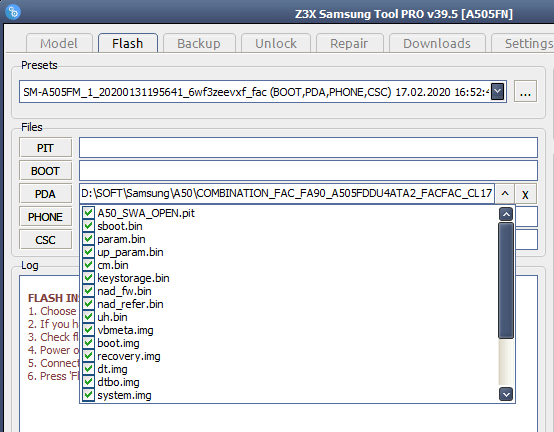Collapse the PDA file list chevron
554x432 pixels.
coord(505,194)
